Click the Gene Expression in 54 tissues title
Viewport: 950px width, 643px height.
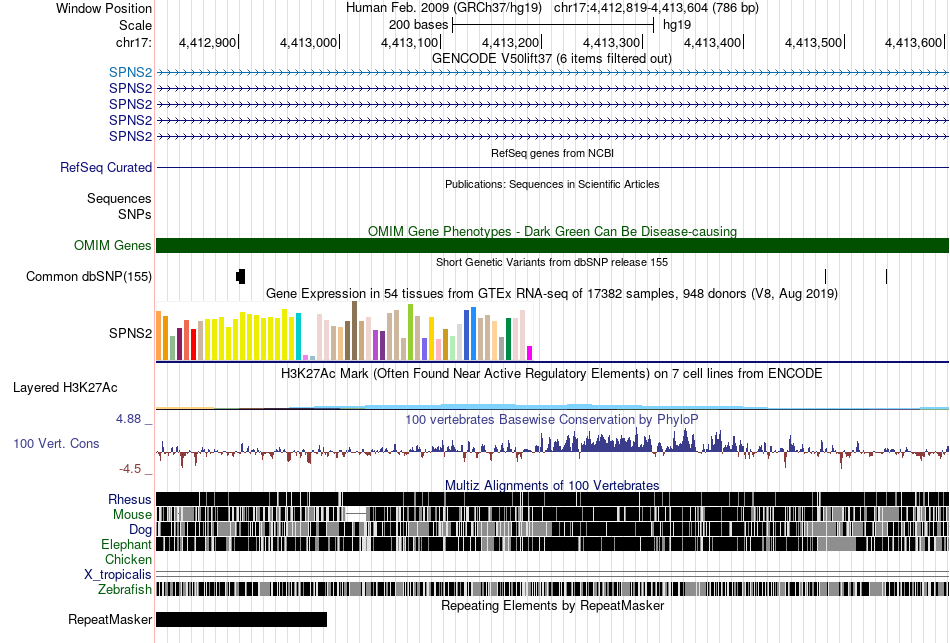(x=552, y=294)
